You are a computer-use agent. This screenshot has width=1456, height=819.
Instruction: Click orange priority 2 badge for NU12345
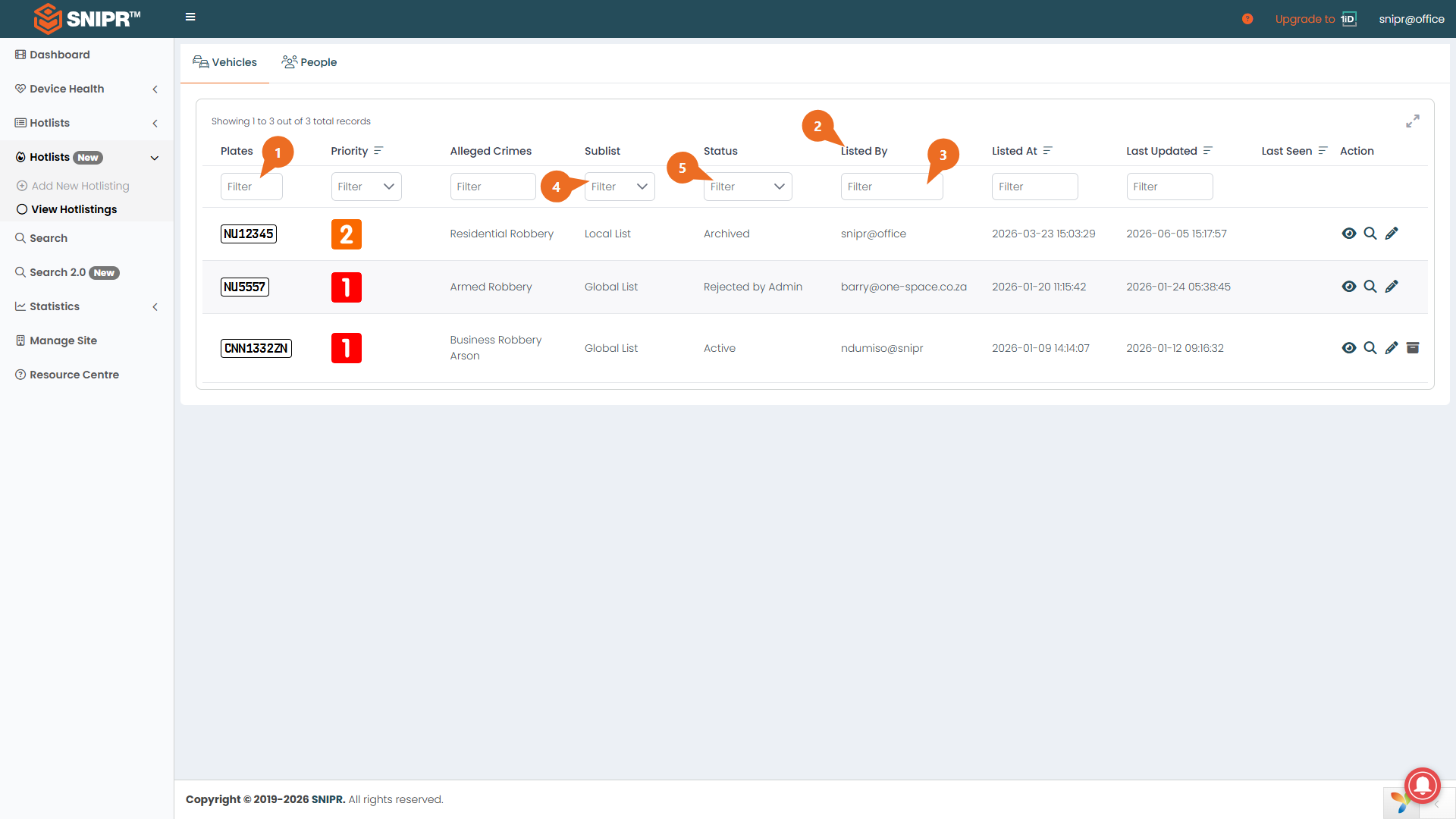tap(347, 234)
